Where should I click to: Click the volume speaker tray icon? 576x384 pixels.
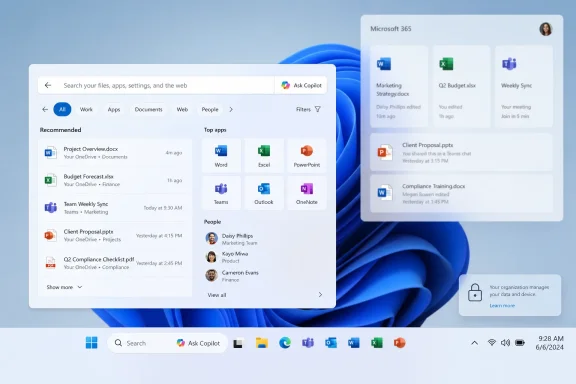[x=505, y=342]
